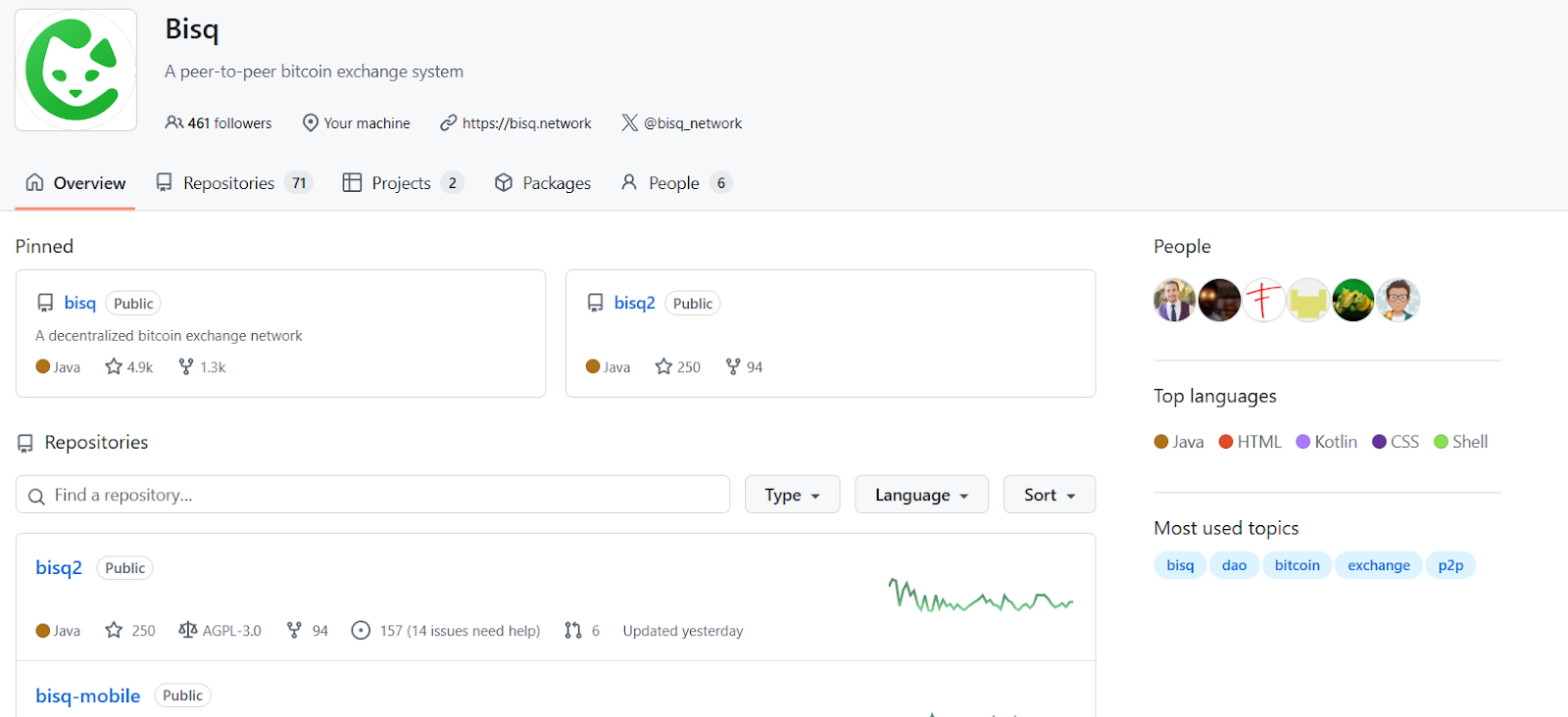Open the bisq2 commit activity sparkline graph
This screenshot has width=1568, height=717.
(x=981, y=597)
